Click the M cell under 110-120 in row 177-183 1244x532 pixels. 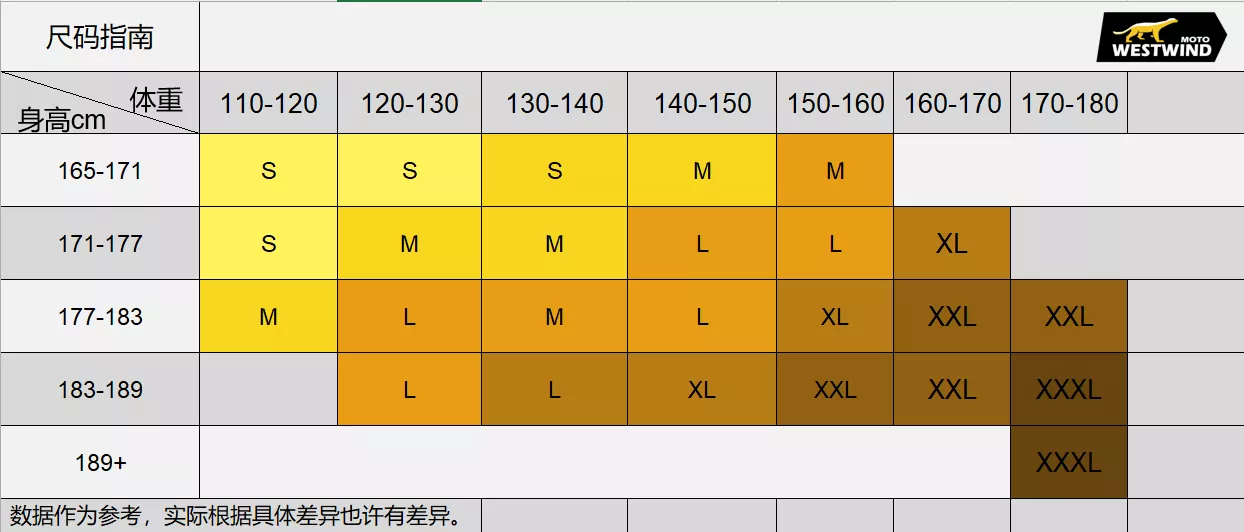[268, 317]
